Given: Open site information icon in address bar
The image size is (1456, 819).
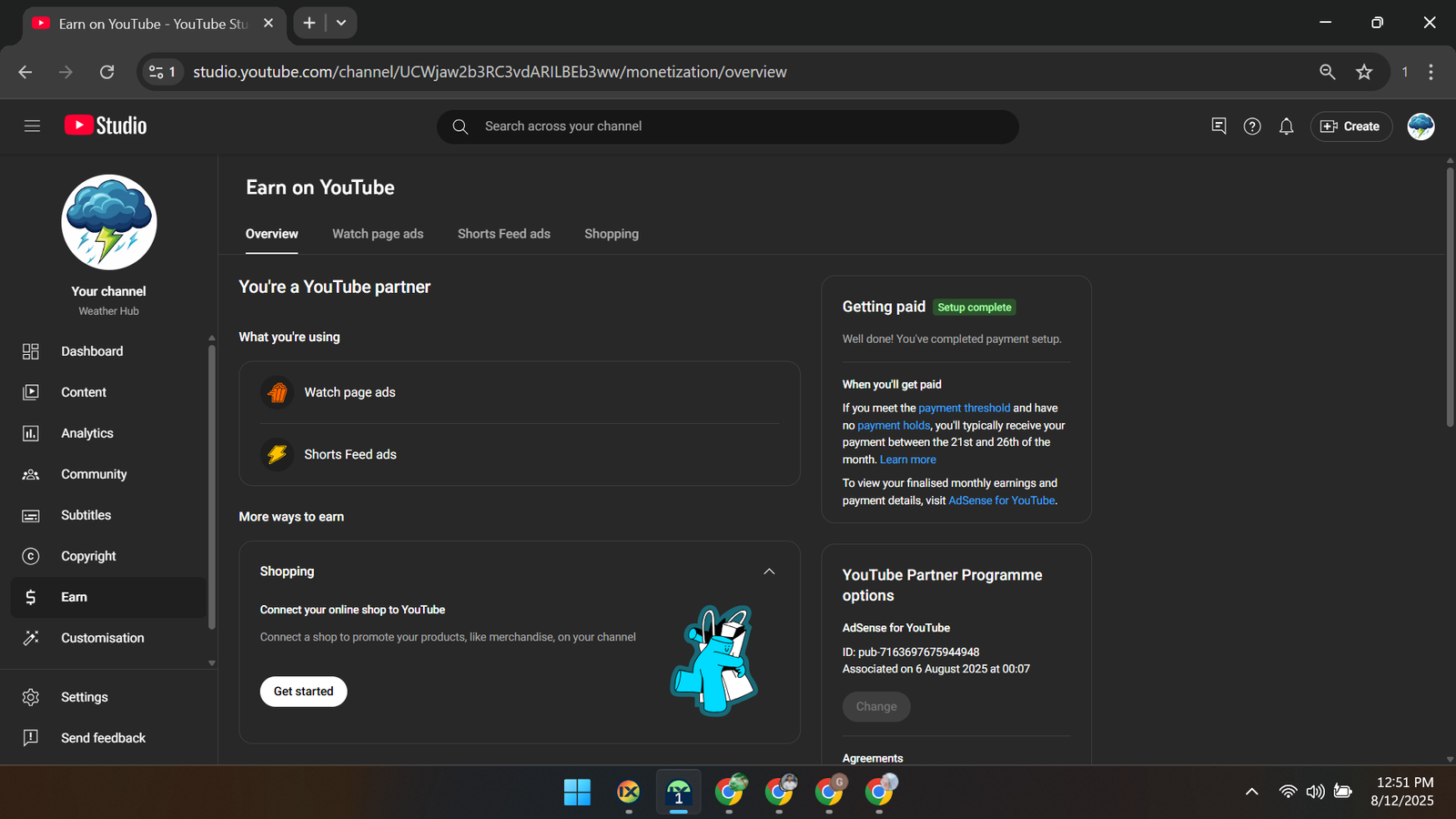Looking at the screenshot, I should tap(162, 72).
